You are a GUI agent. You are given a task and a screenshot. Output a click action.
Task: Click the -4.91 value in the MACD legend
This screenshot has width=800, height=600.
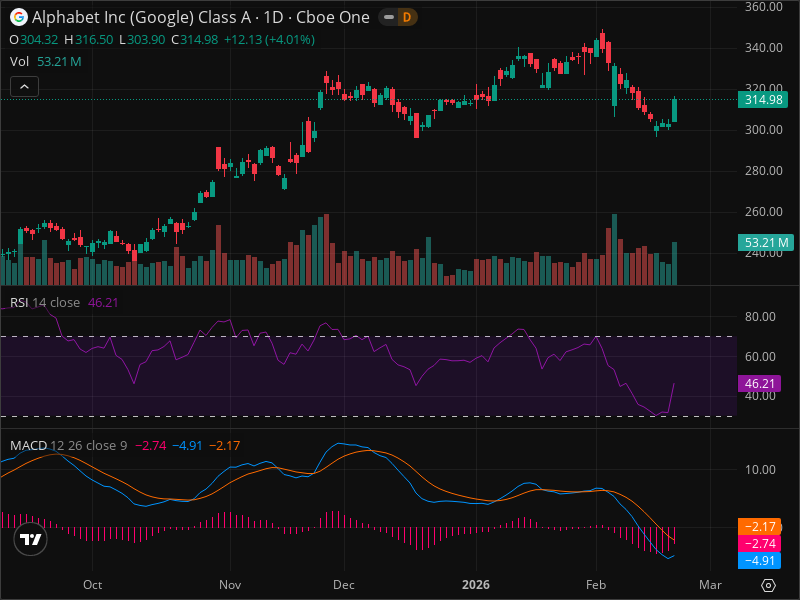(x=187, y=445)
